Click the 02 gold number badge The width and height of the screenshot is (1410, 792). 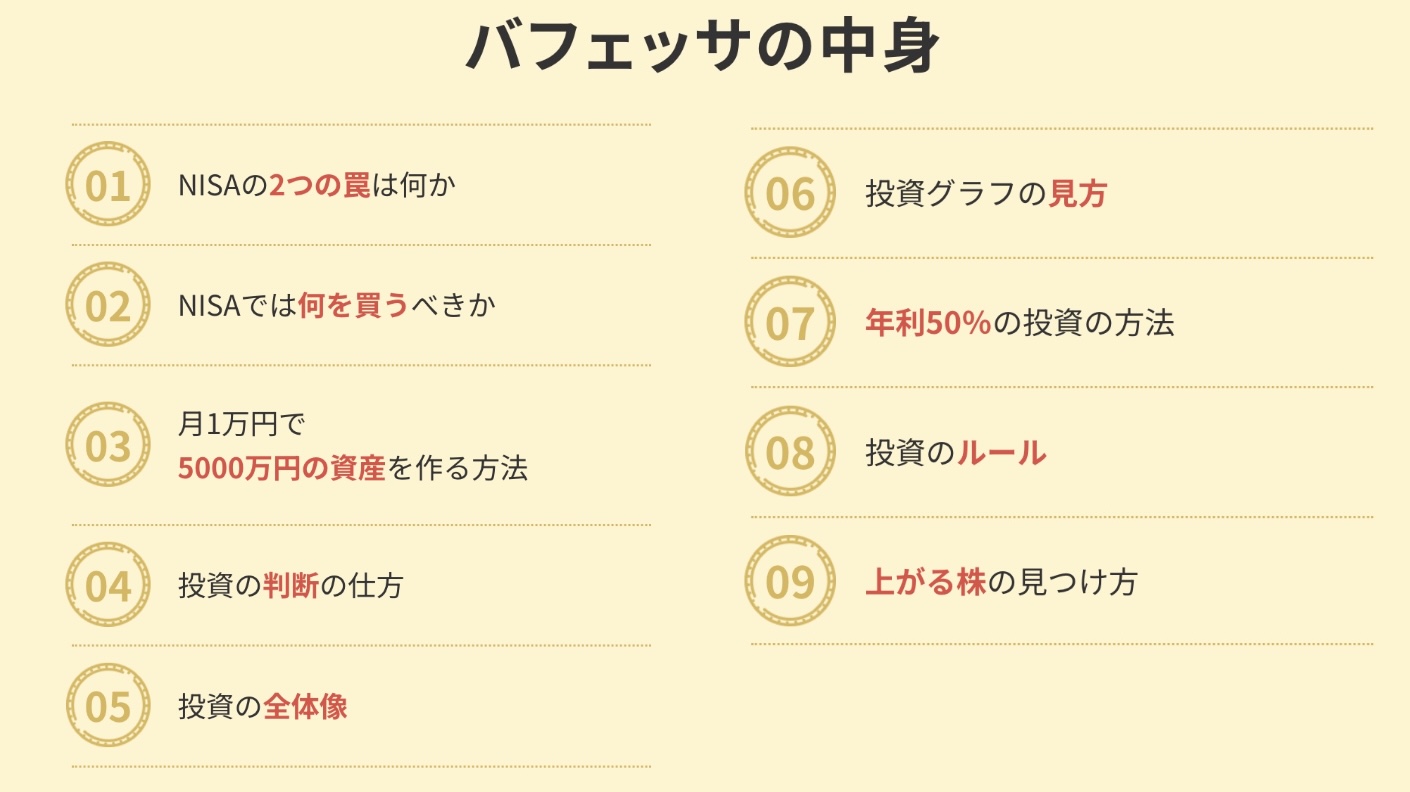pyautogui.click(x=108, y=306)
